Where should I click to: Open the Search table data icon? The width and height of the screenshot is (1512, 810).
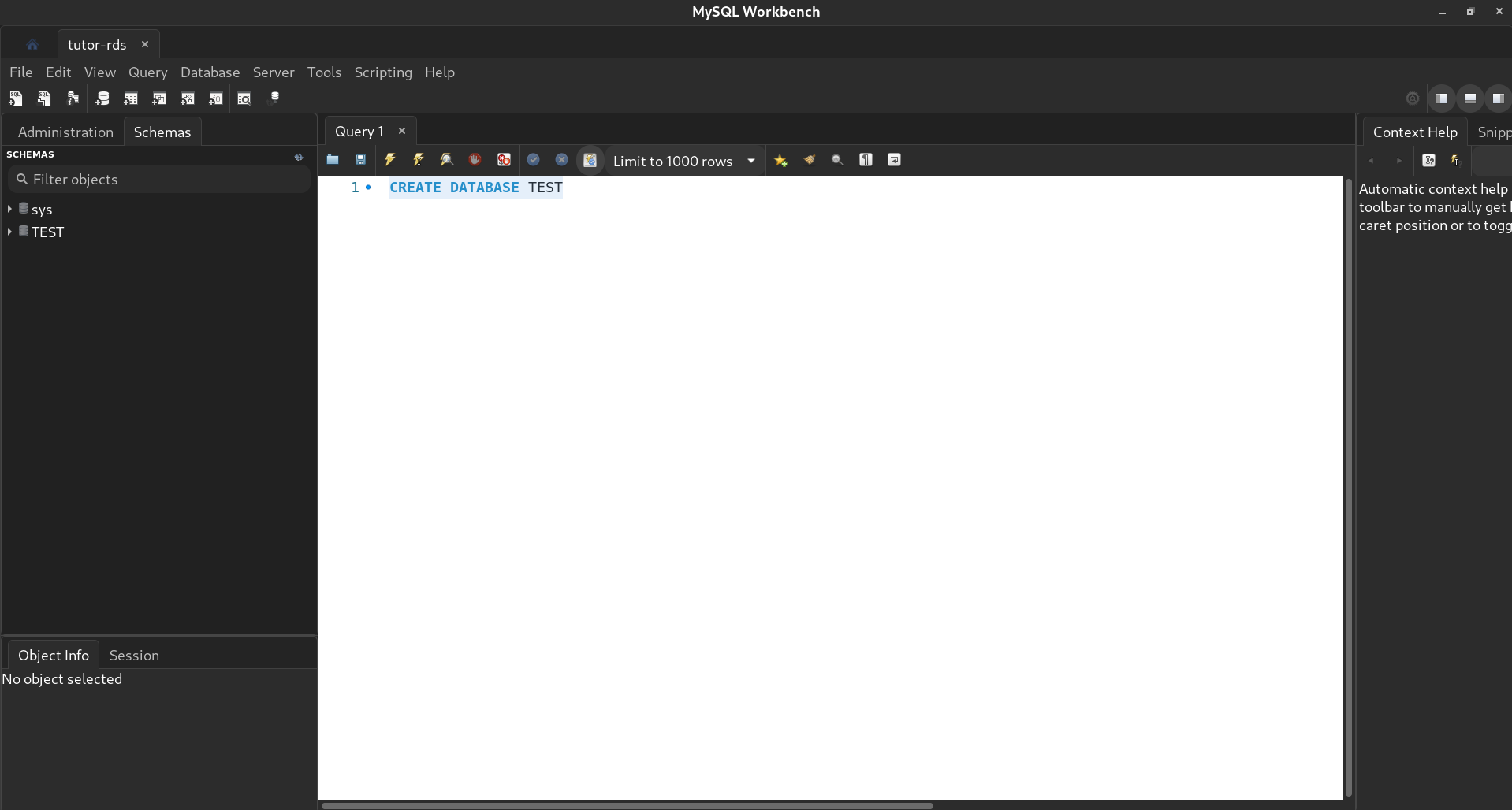244,98
